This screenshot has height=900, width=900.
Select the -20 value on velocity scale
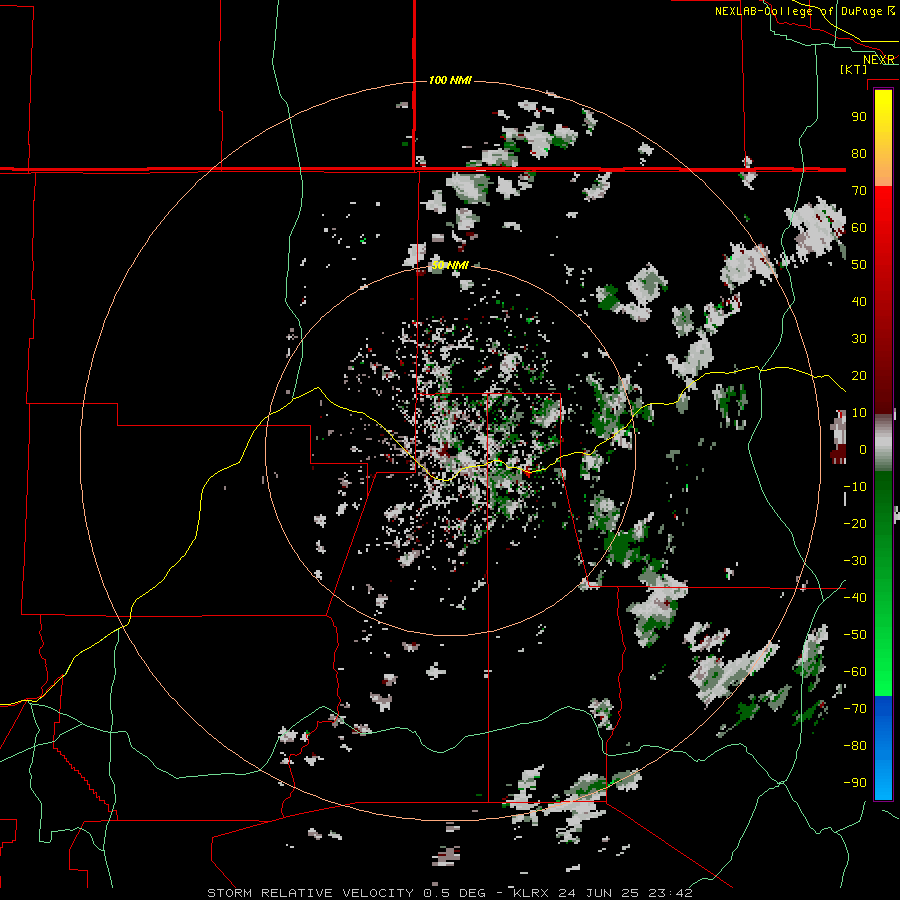[855, 524]
